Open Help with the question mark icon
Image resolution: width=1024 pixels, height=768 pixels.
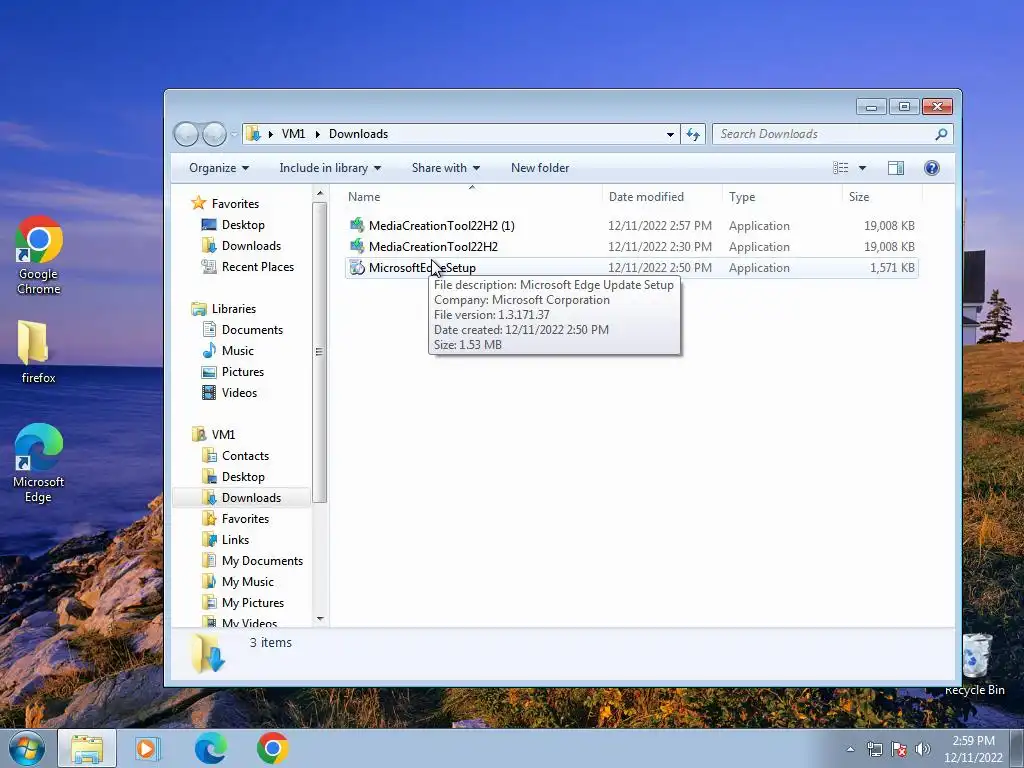(932, 168)
